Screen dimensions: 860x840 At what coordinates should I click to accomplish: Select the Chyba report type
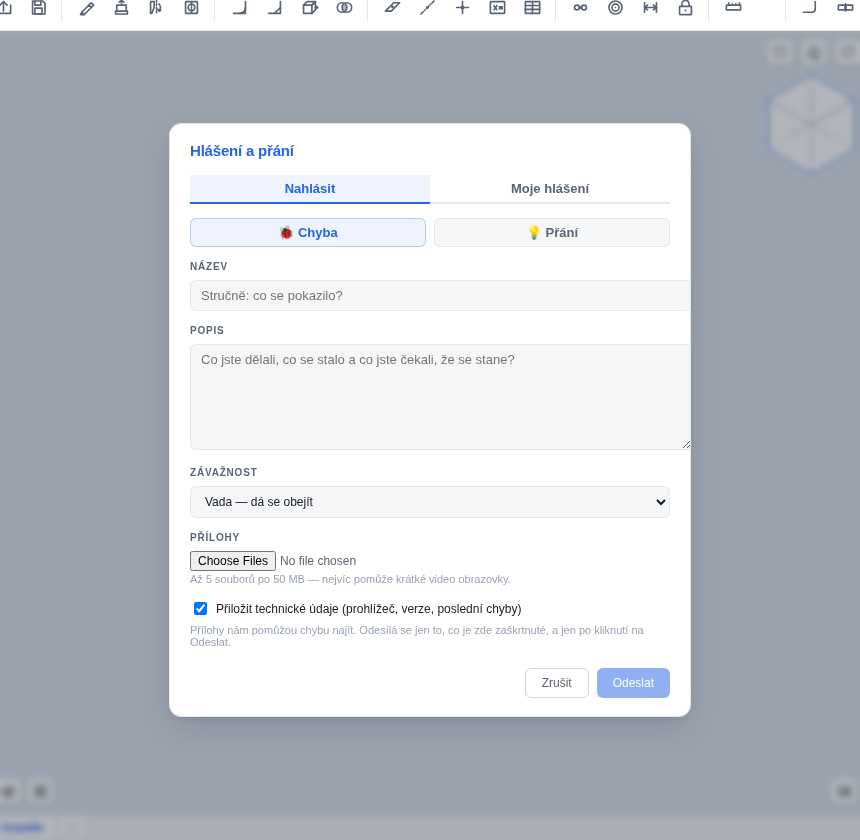pyautogui.click(x=308, y=232)
